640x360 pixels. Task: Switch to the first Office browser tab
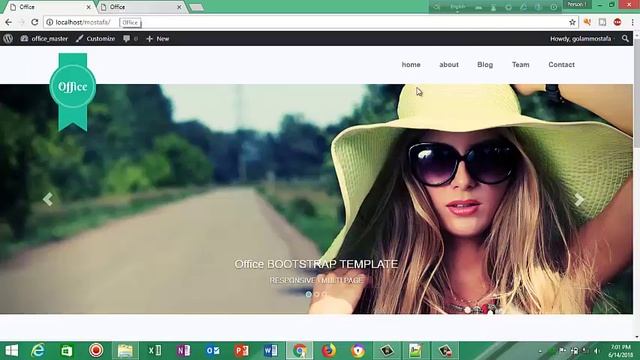[x=48, y=7]
